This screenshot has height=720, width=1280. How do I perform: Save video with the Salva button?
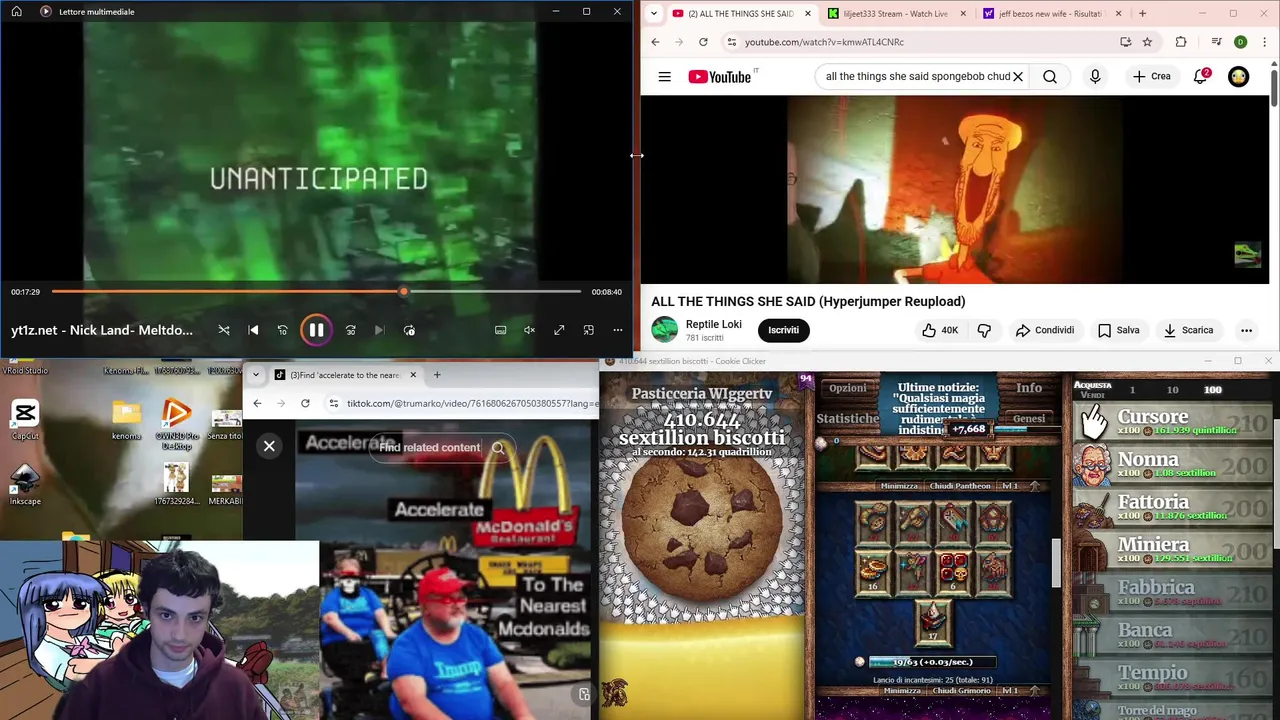click(1118, 330)
